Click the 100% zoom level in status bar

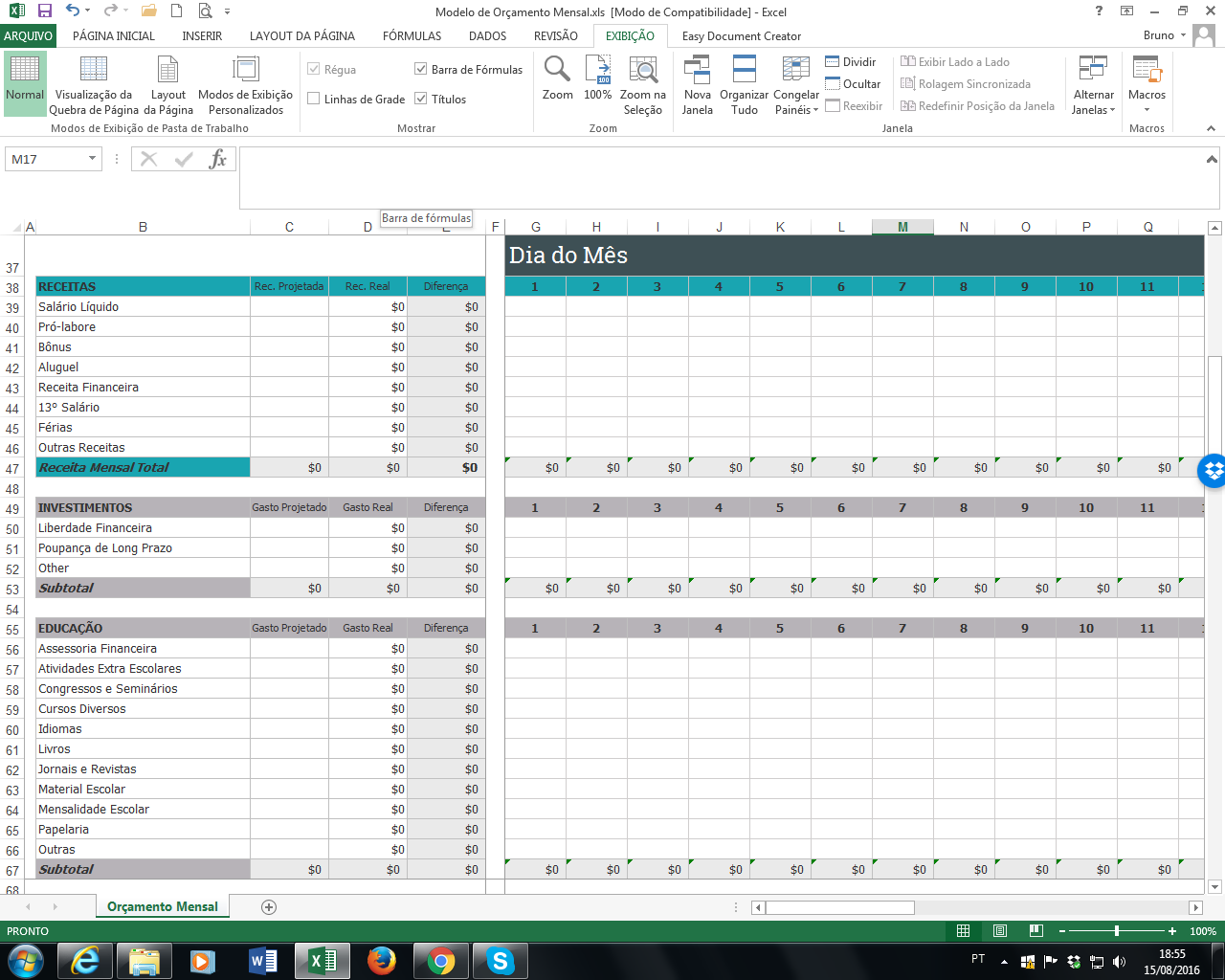click(1203, 931)
